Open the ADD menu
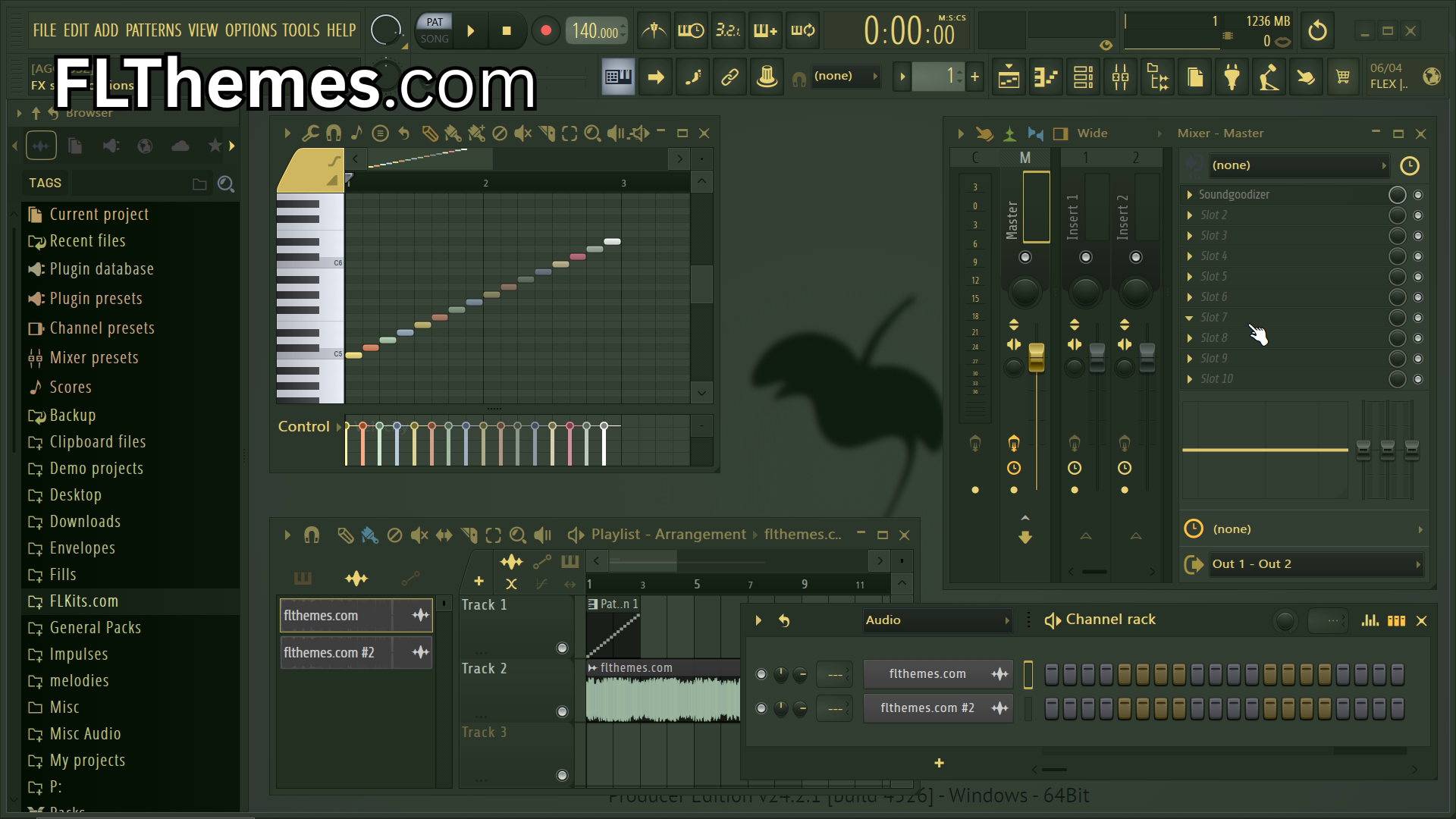The image size is (1456, 819). pyautogui.click(x=106, y=30)
